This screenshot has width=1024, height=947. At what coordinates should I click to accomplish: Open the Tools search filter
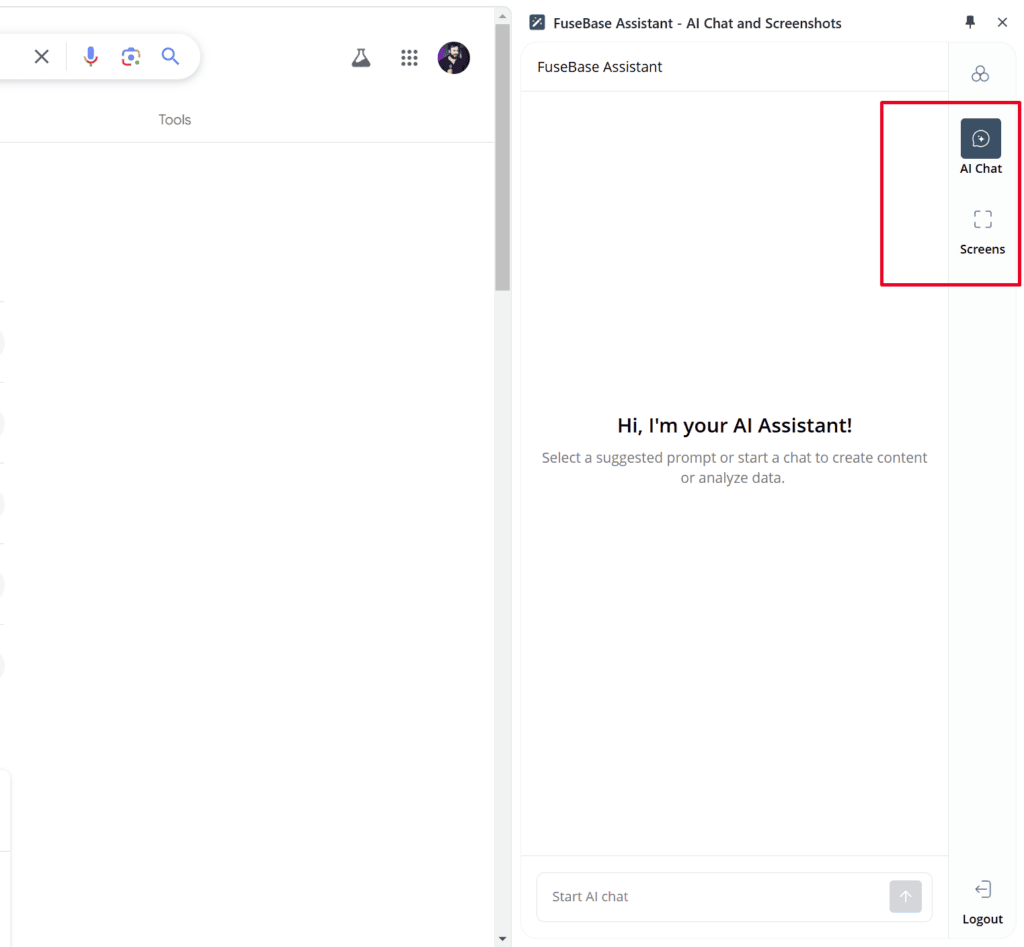[174, 120]
